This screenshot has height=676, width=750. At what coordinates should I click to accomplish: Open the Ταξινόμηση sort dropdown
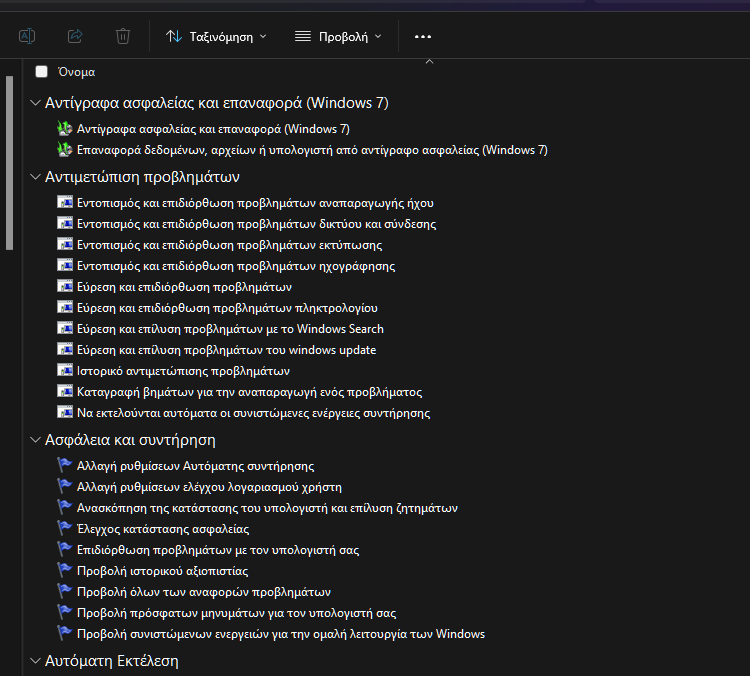tap(216, 37)
